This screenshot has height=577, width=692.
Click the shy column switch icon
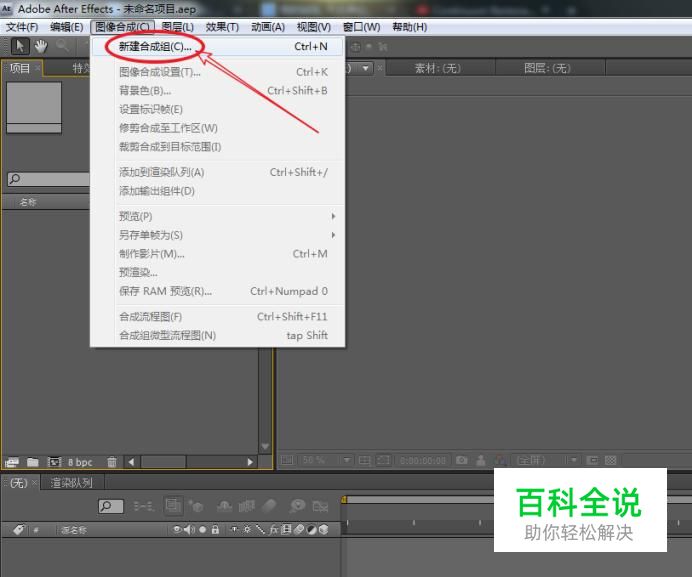click(x=234, y=529)
